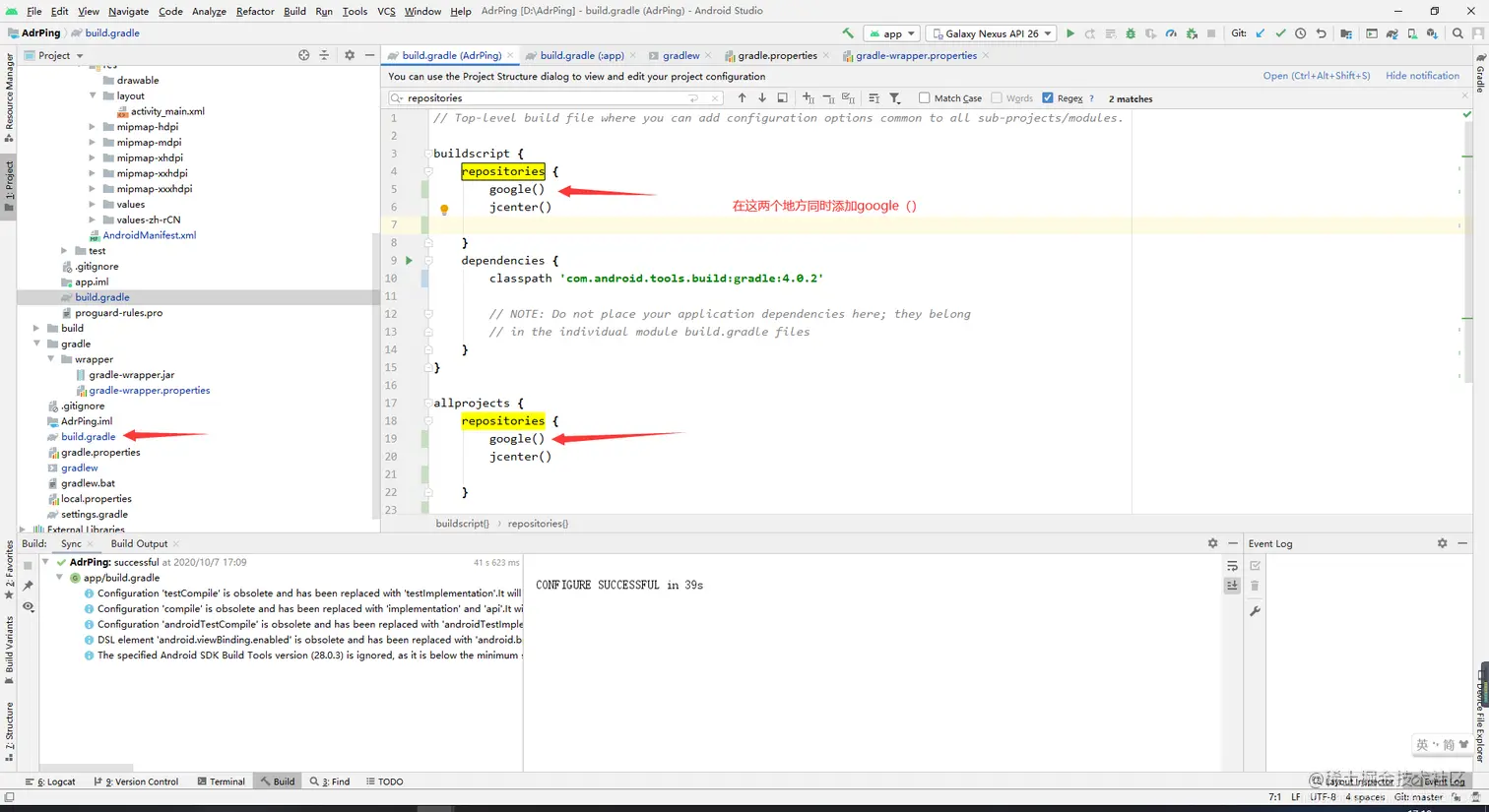
Task: Open Build Variants side panel
Action: click(x=9, y=650)
